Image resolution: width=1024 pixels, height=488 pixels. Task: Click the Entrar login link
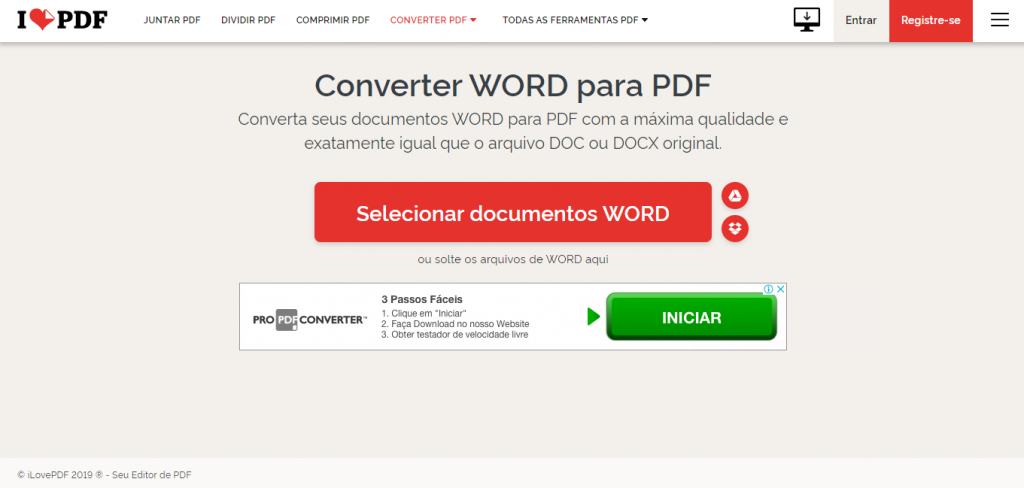(861, 21)
